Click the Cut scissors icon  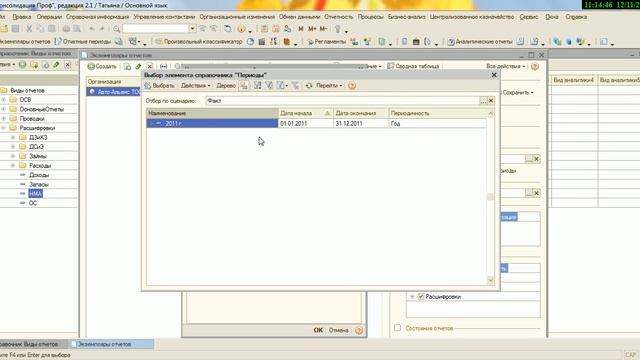coord(29,29)
